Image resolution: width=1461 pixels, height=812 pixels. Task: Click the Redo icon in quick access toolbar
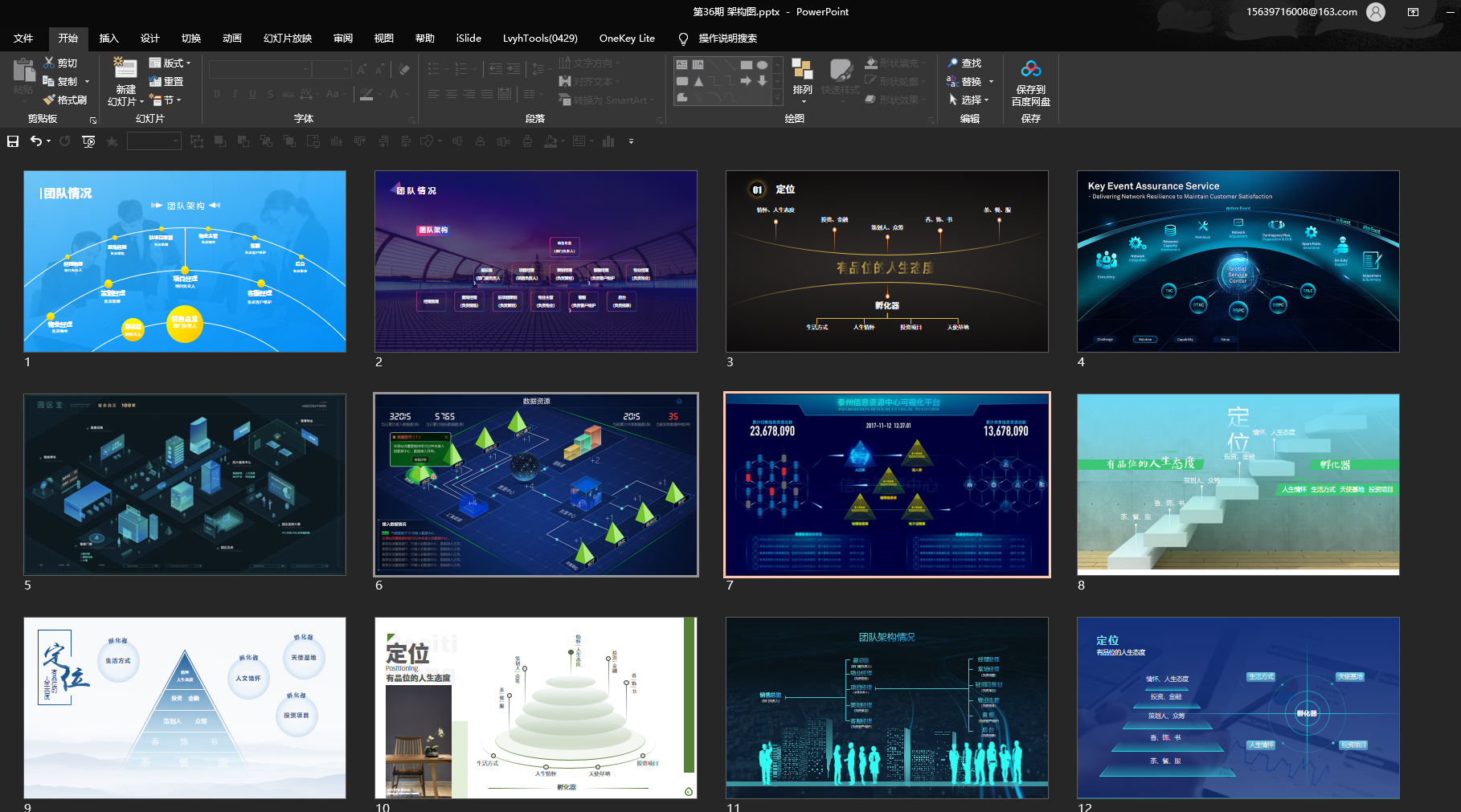[65, 141]
